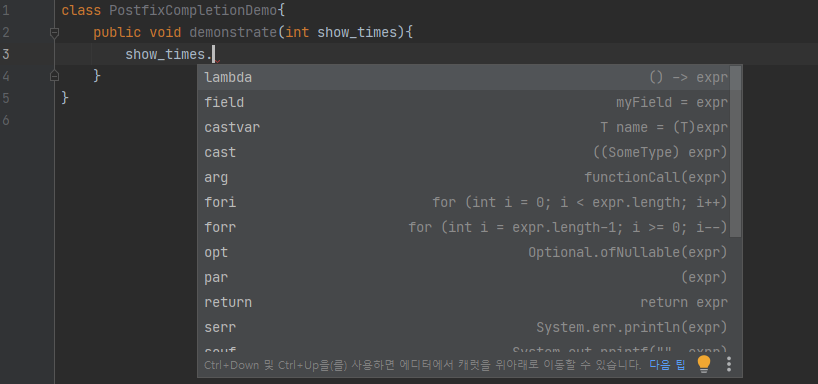The image size is (818, 384).
Task: Click the completion list scrollbar thumb
Action: coord(736,151)
